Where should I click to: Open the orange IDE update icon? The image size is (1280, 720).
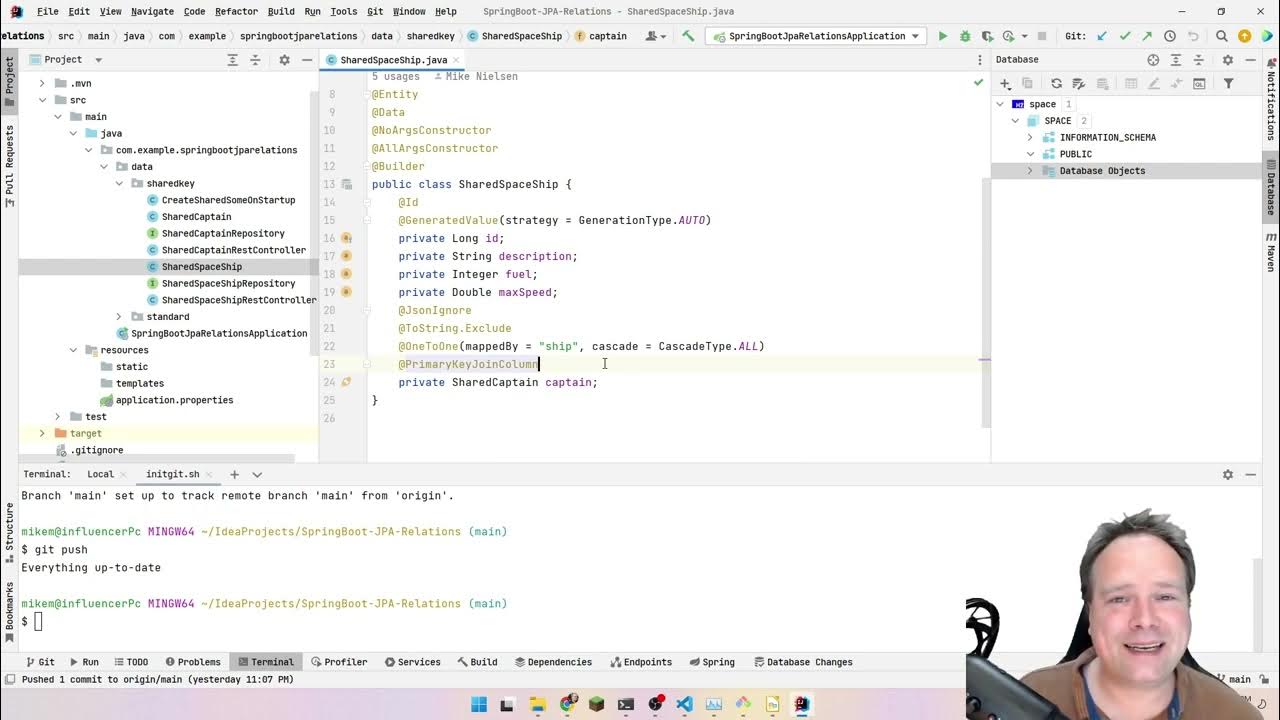point(1244,36)
